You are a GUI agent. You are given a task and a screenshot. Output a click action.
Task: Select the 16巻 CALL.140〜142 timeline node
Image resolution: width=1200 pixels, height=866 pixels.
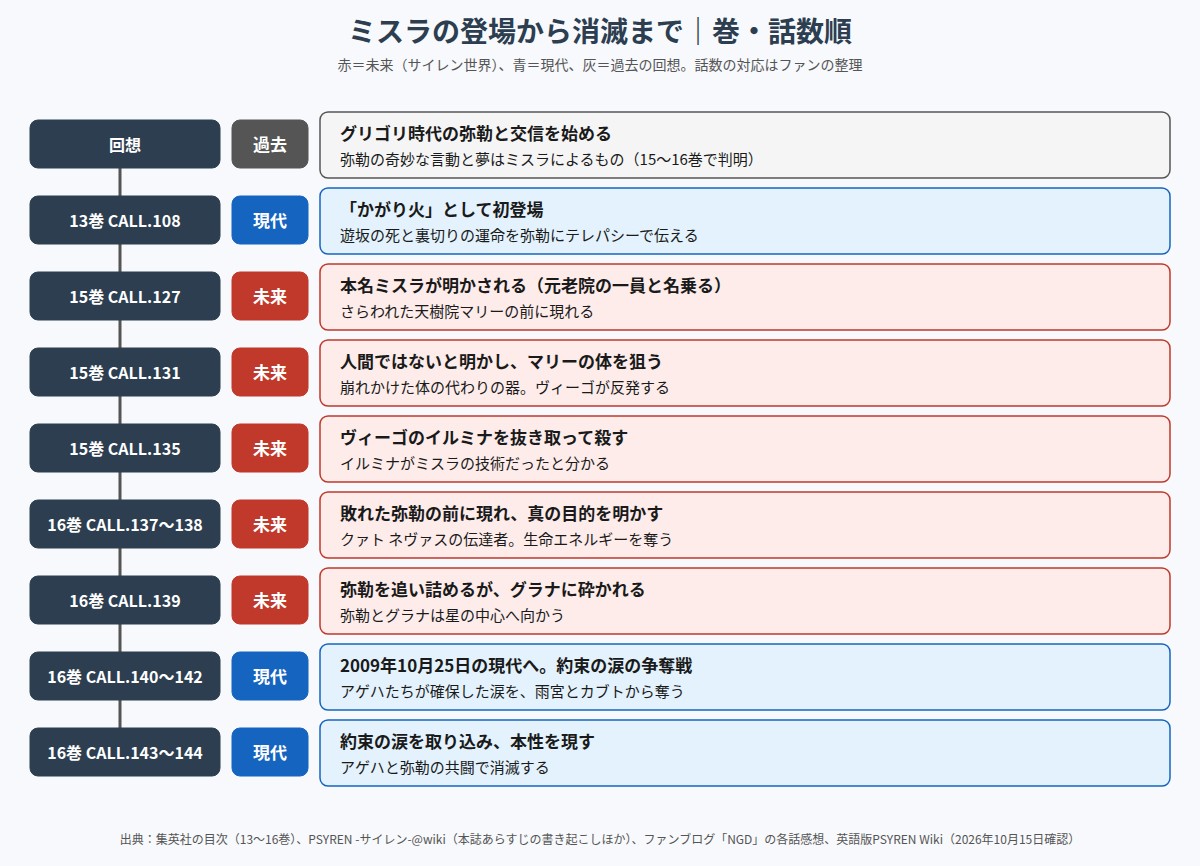pyautogui.click(x=125, y=676)
